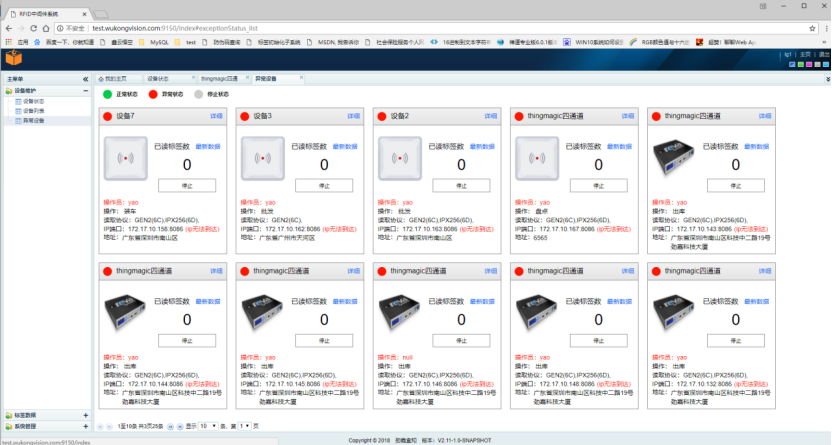
Task: Choose the blue theme color swatch
Action: pos(792,65)
